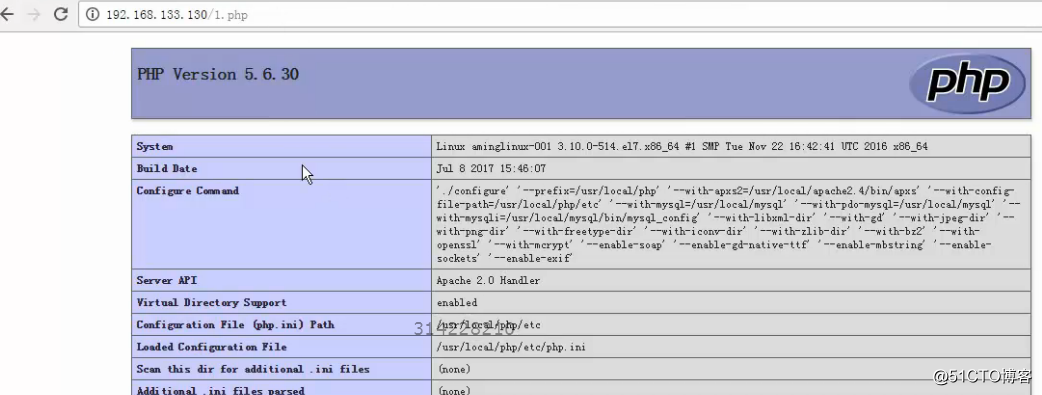Select the 'PHP Version 5.6.30' heading
Image resolution: width=1042 pixels, height=395 pixels.
218,74
